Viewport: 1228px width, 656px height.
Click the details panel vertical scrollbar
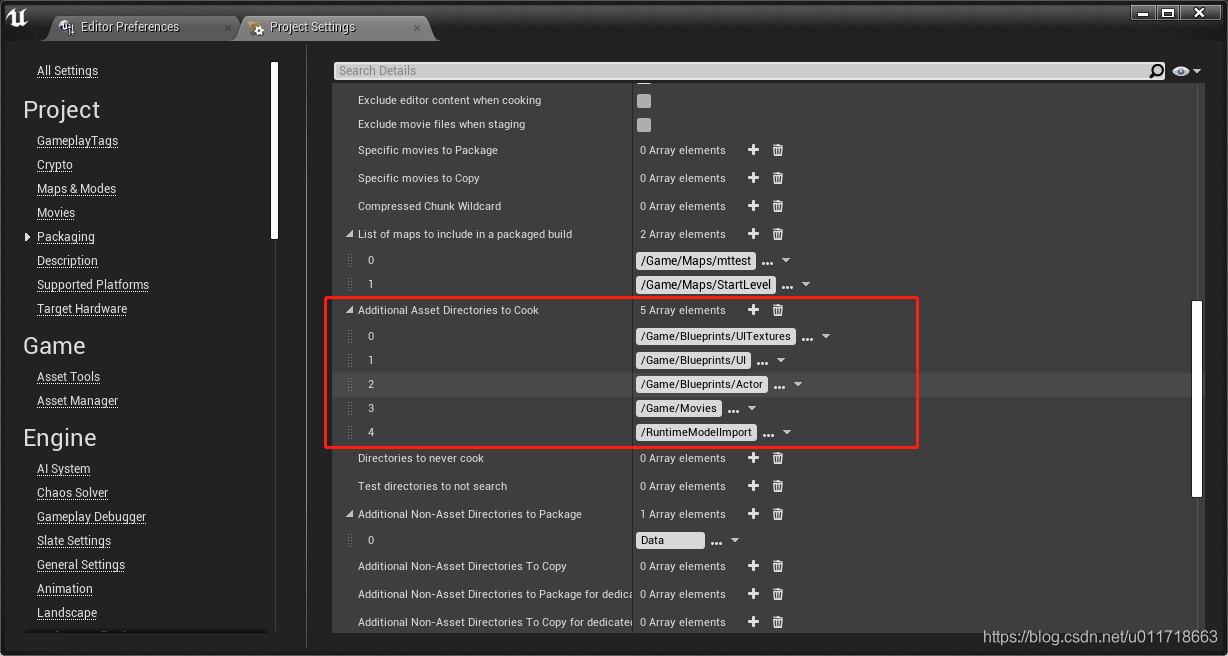tap(1197, 398)
